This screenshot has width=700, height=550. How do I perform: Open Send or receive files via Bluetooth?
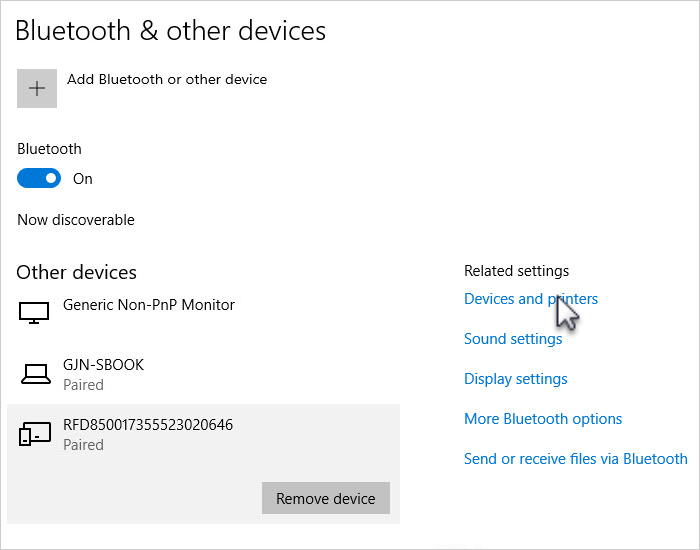tap(575, 459)
